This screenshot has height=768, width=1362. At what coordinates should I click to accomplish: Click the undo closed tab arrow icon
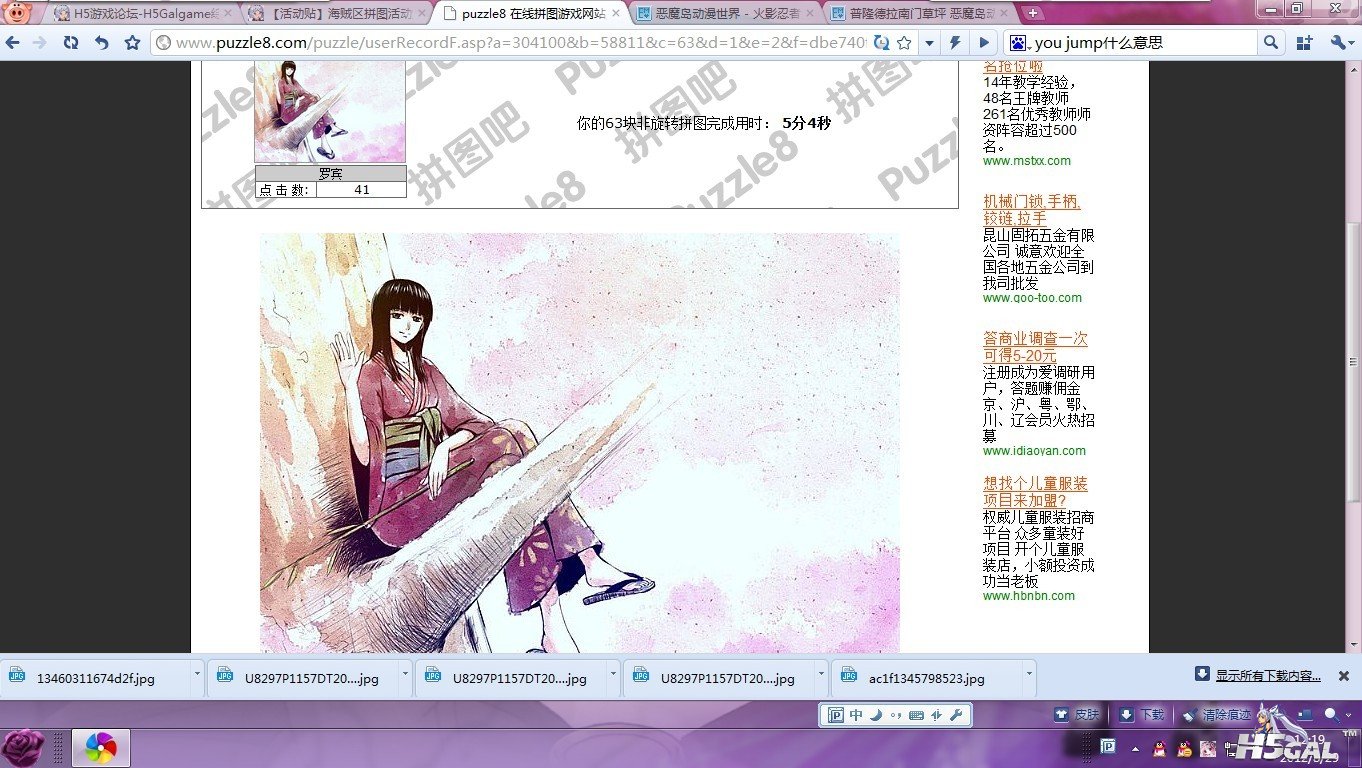pos(101,43)
